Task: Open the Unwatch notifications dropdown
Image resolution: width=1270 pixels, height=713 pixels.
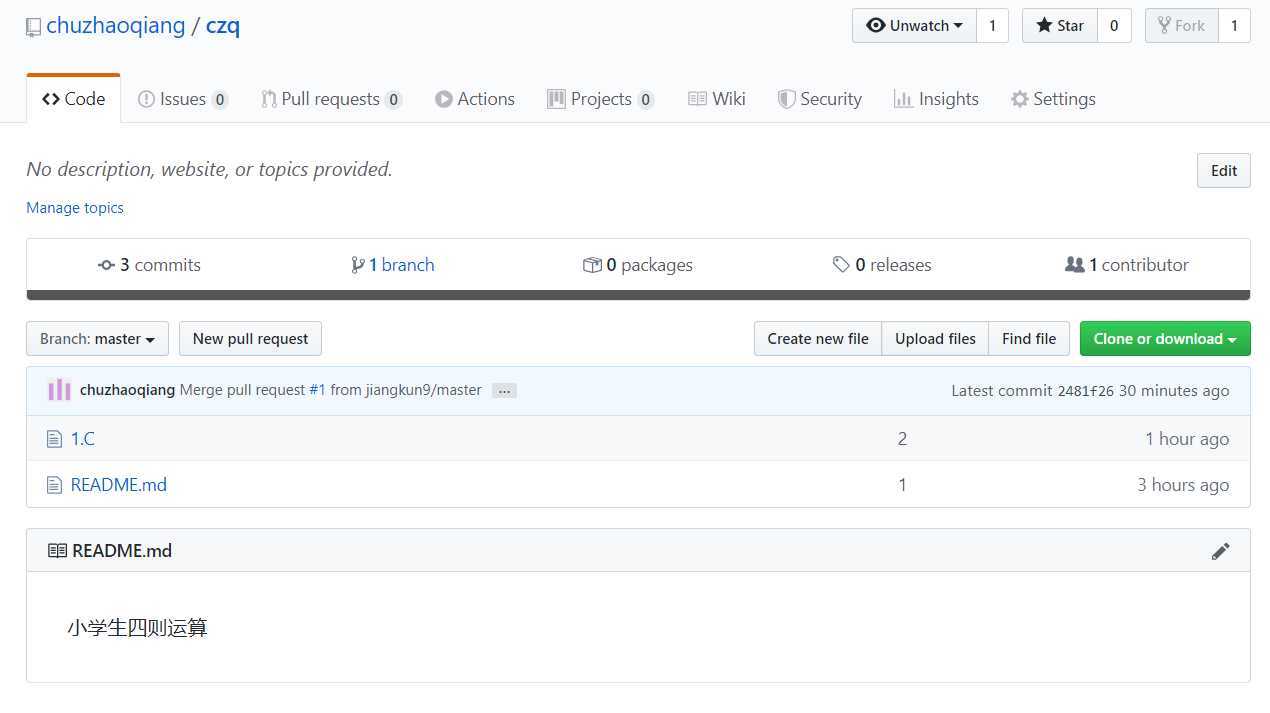Action: pyautogui.click(x=914, y=26)
